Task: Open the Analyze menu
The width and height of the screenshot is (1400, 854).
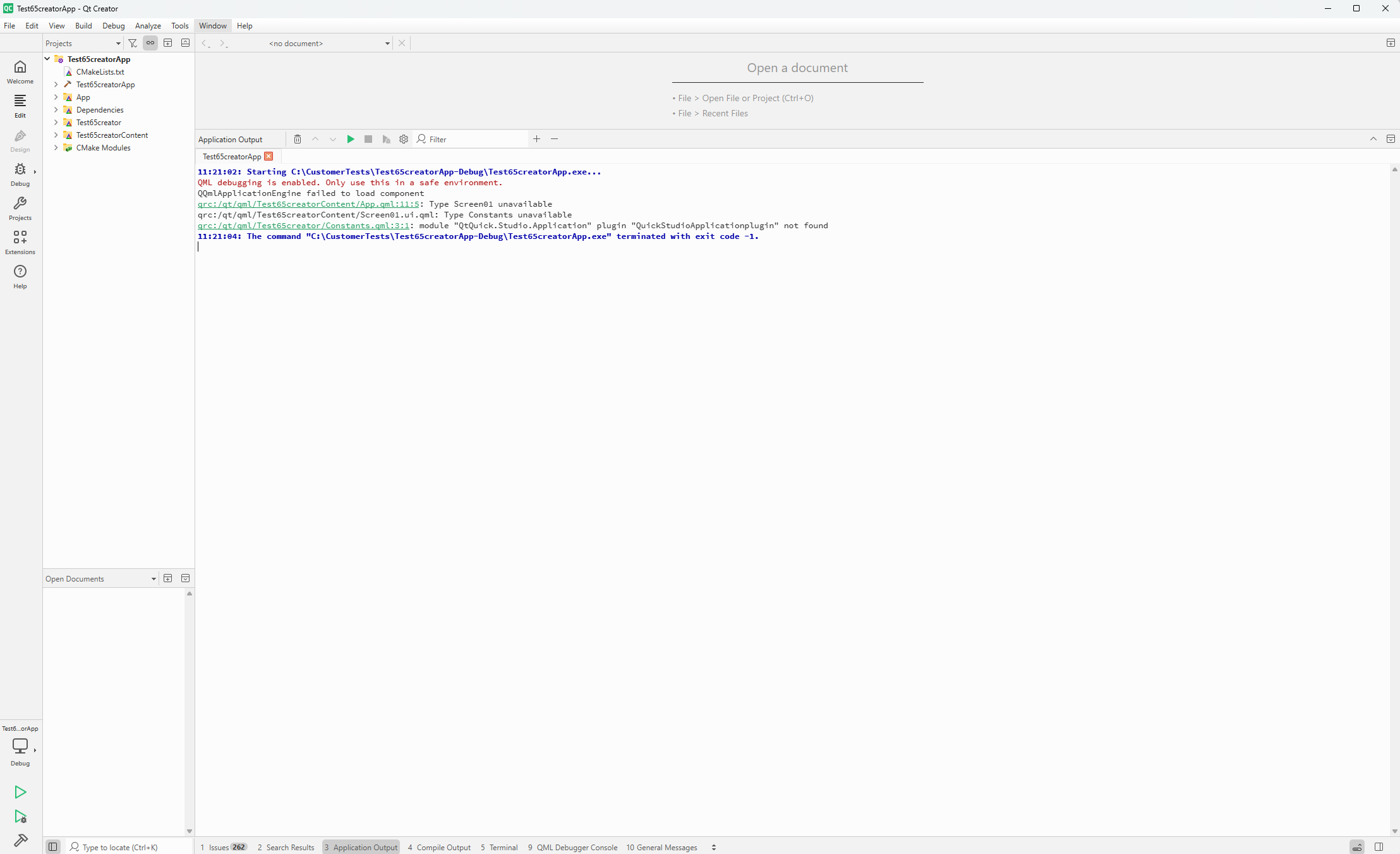Action: (148, 26)
